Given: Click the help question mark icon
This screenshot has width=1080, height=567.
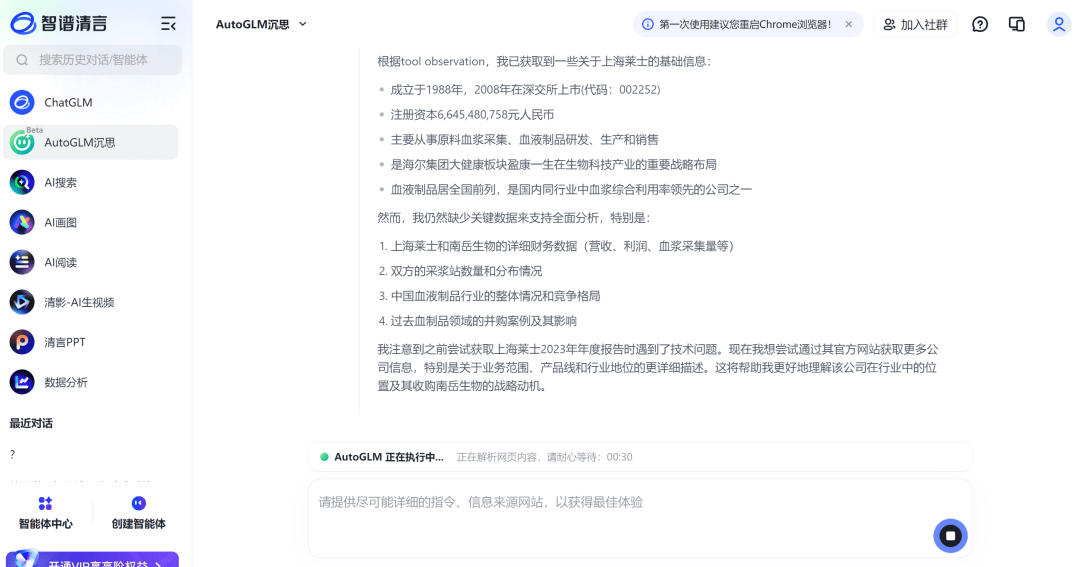Looking at the screenshot, I should 980,24.
